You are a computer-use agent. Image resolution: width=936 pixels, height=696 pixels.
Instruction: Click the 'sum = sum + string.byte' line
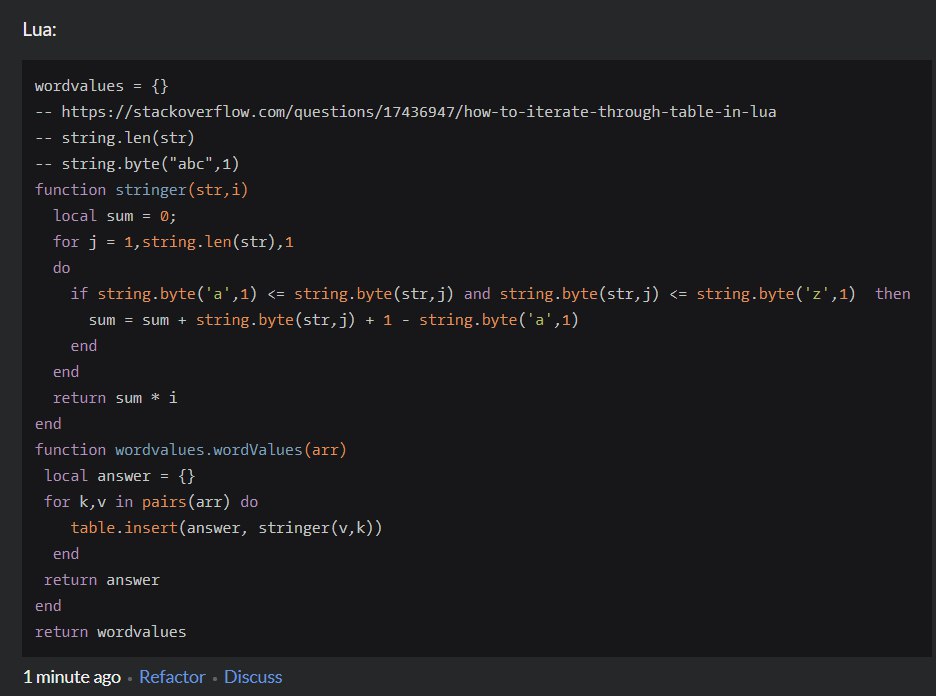click(x=334, y=320)
